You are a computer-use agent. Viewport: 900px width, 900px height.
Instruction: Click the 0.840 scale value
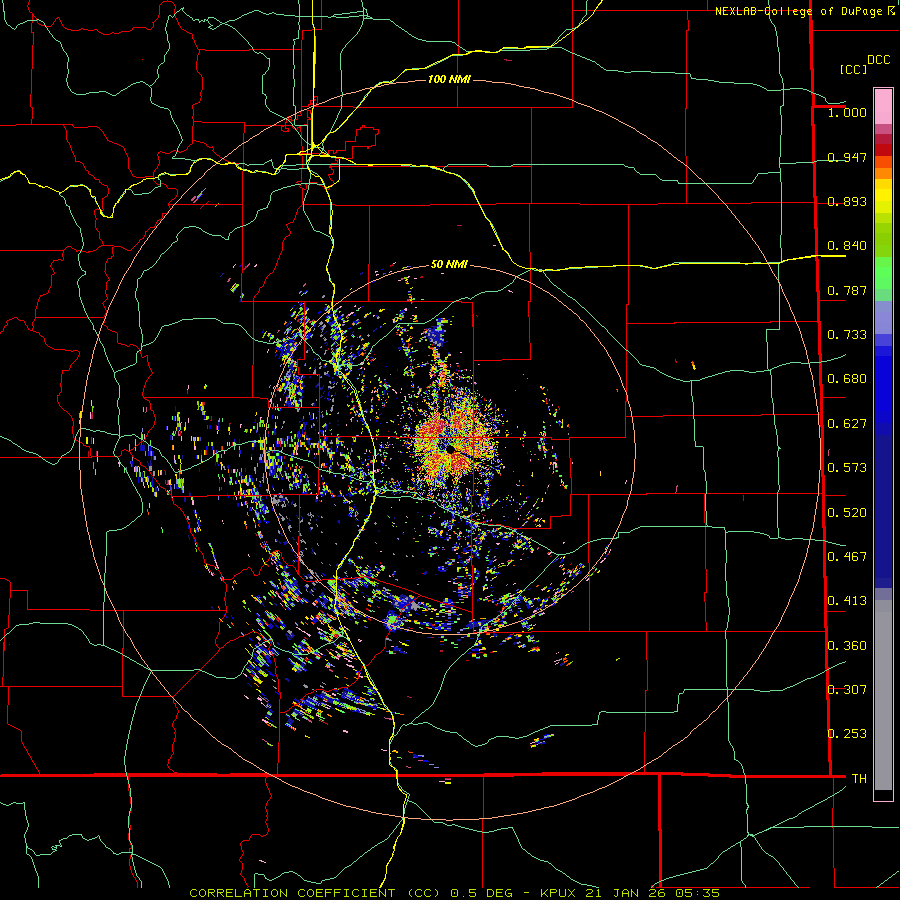point(847,246)
